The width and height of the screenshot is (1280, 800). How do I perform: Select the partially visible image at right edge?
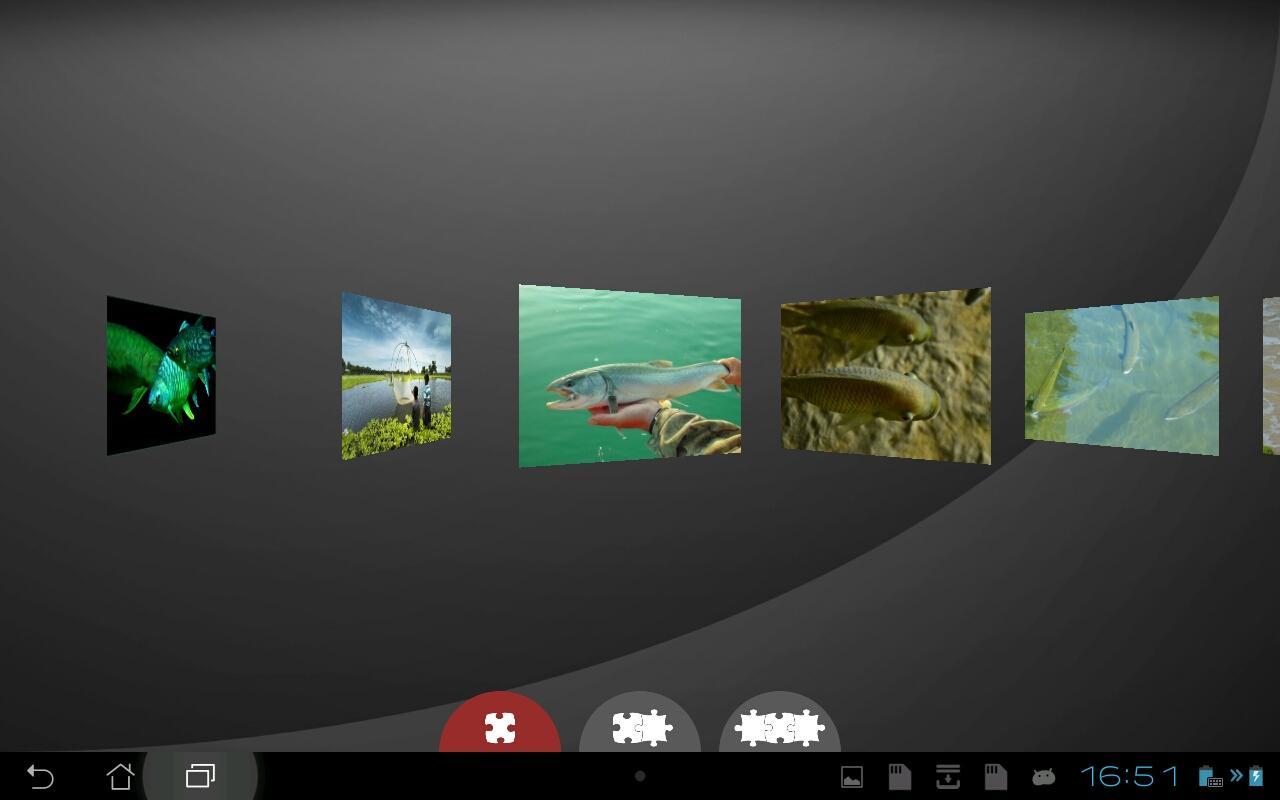pos(1271,376)
